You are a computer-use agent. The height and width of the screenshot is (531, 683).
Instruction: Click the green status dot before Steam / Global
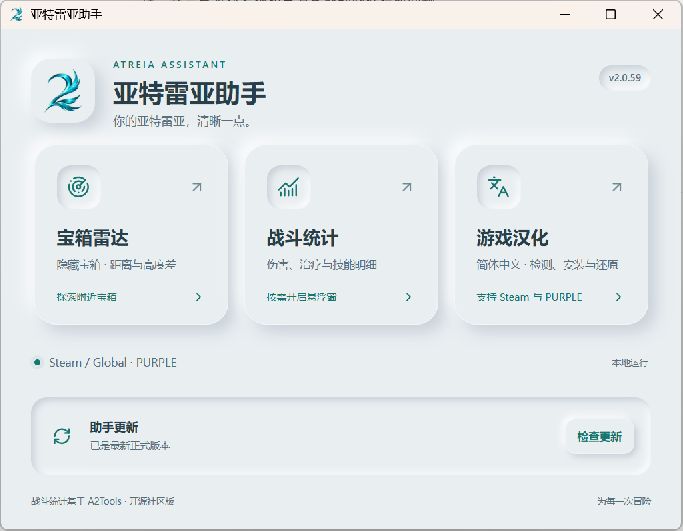tap(37, 362)
